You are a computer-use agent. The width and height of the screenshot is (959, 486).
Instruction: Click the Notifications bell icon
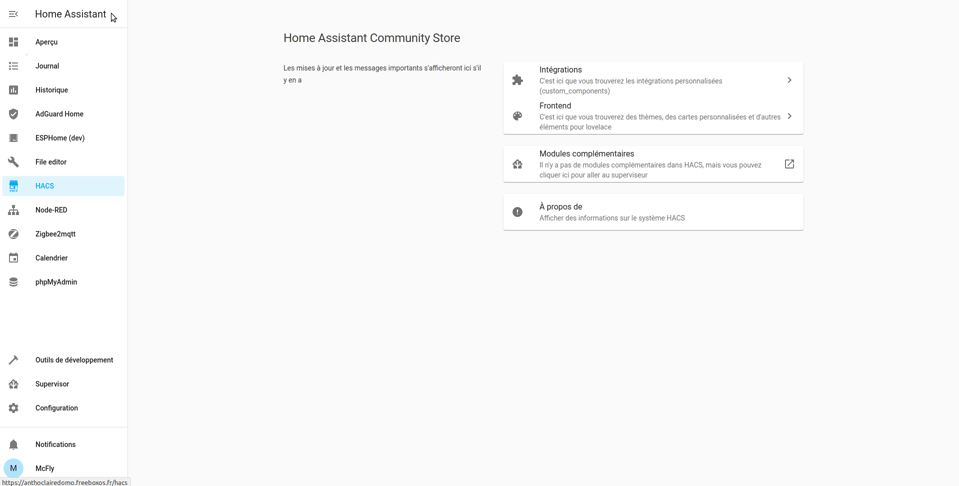click(13, 444)
